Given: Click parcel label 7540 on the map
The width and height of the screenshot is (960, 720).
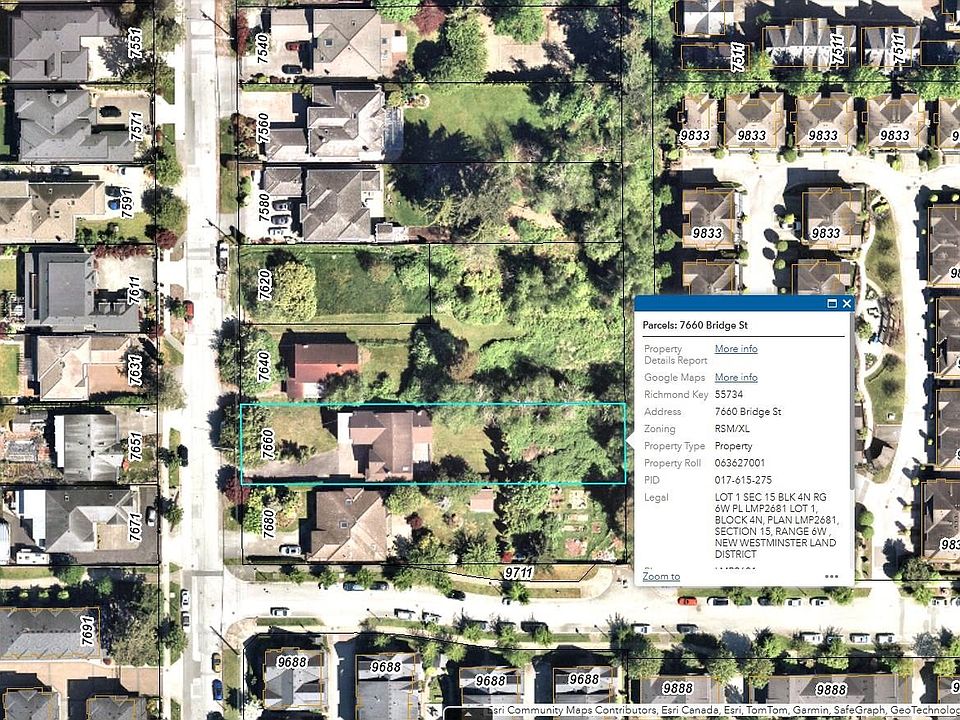Looking at the screenshot, I should [x=263, y=49].
